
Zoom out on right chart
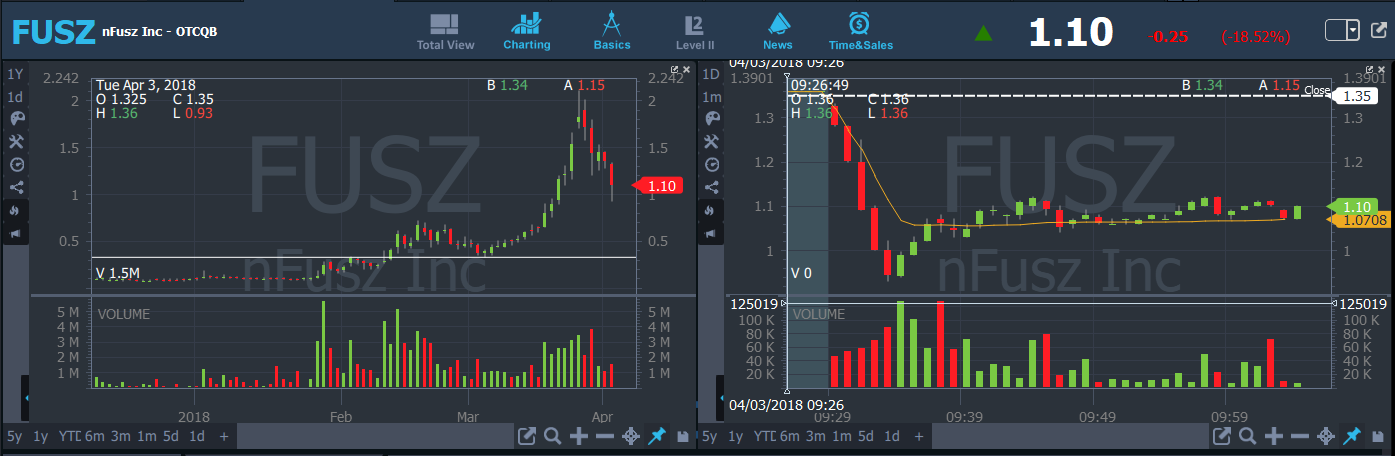[x=1299, y=436]
